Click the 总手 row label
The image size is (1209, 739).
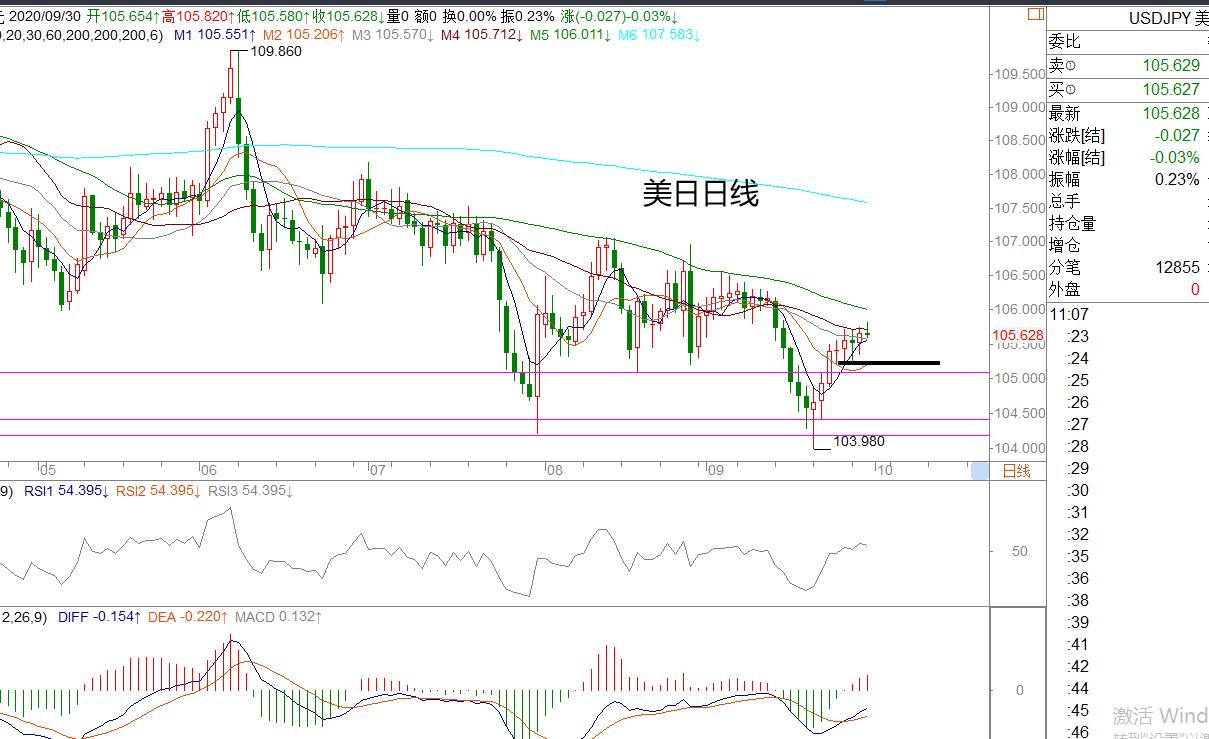coord(1064,202)
